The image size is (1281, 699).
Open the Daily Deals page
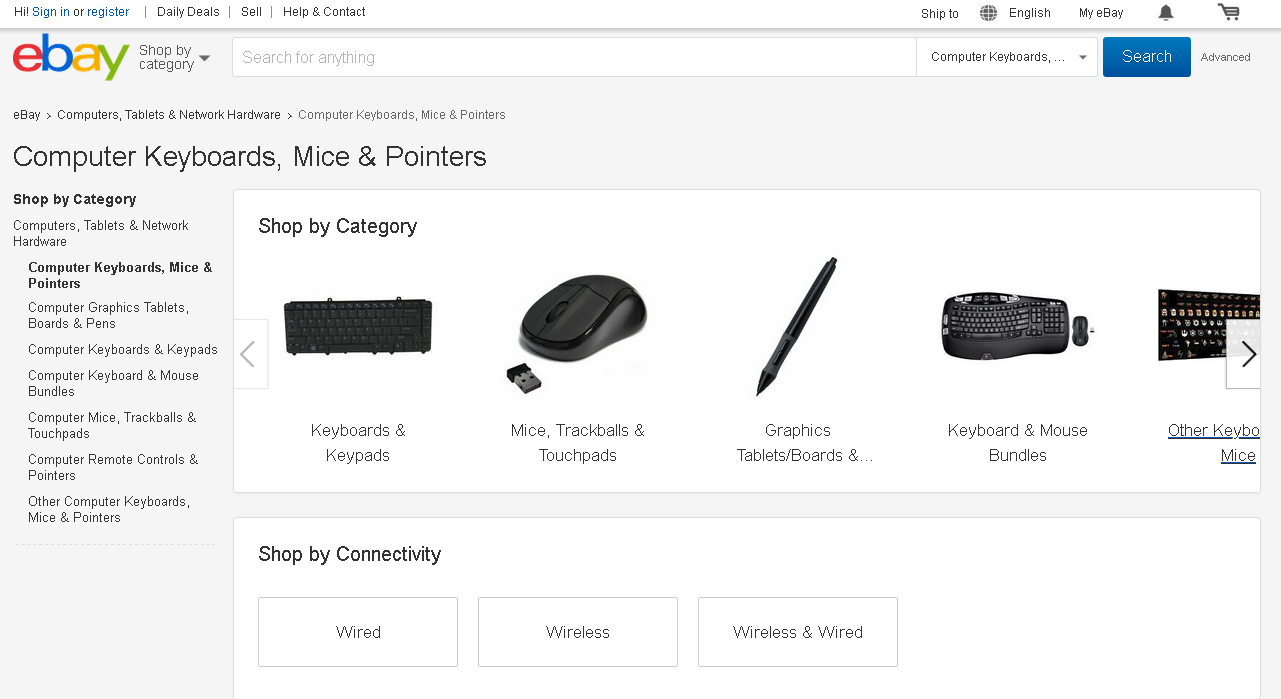(x=188, y=12)
